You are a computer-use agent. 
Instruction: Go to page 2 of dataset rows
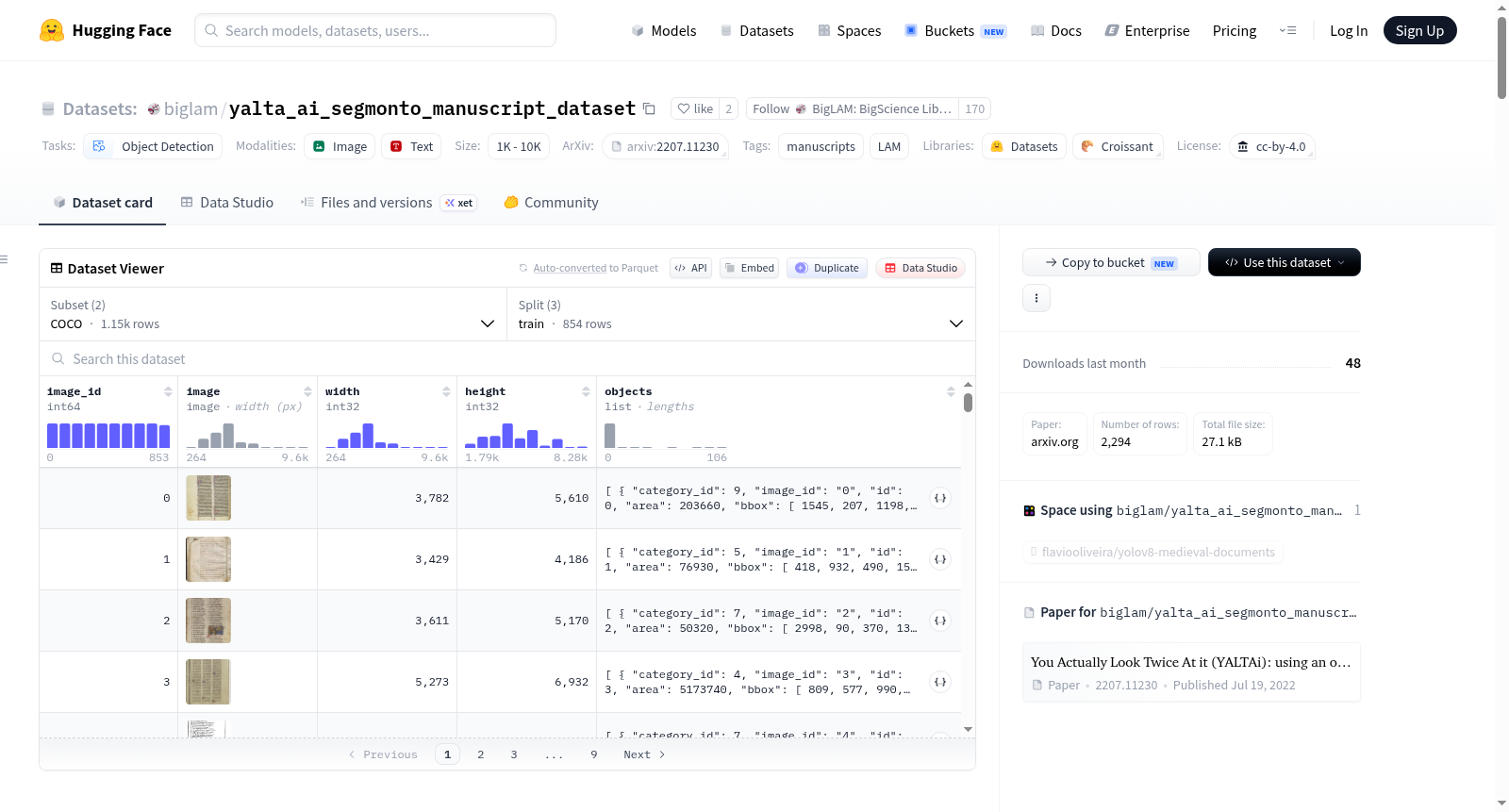click(481, 754)
